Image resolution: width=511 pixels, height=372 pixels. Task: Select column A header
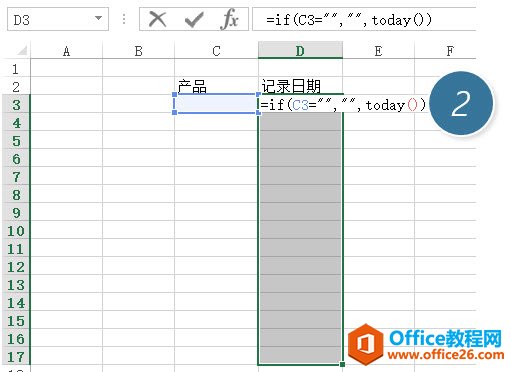point(66,50)
